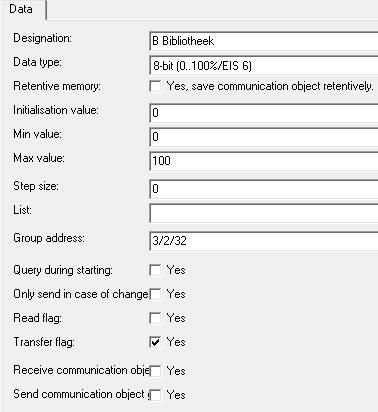
Task: Click the Yes label beside Transfer flag
Action: 176,342
